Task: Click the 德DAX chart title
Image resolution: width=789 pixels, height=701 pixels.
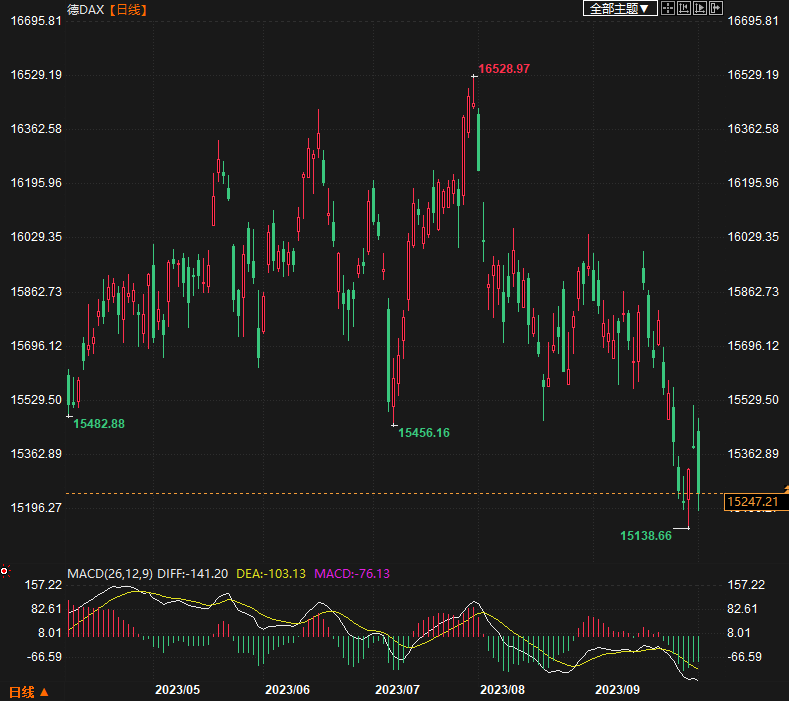Action: click(86, 9)
